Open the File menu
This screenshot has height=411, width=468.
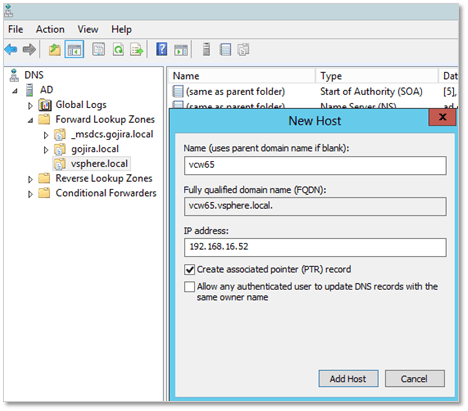tap(16, 29)
